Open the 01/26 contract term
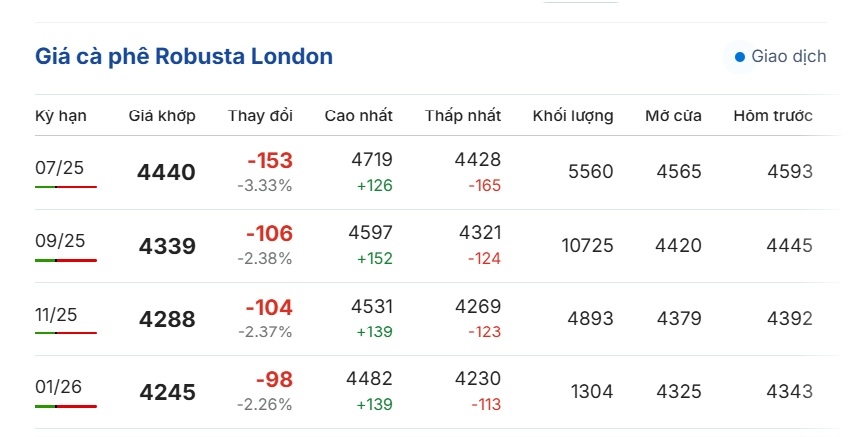Image resolution: width=853 pixels, height=437 pixels. pos(56,386)
